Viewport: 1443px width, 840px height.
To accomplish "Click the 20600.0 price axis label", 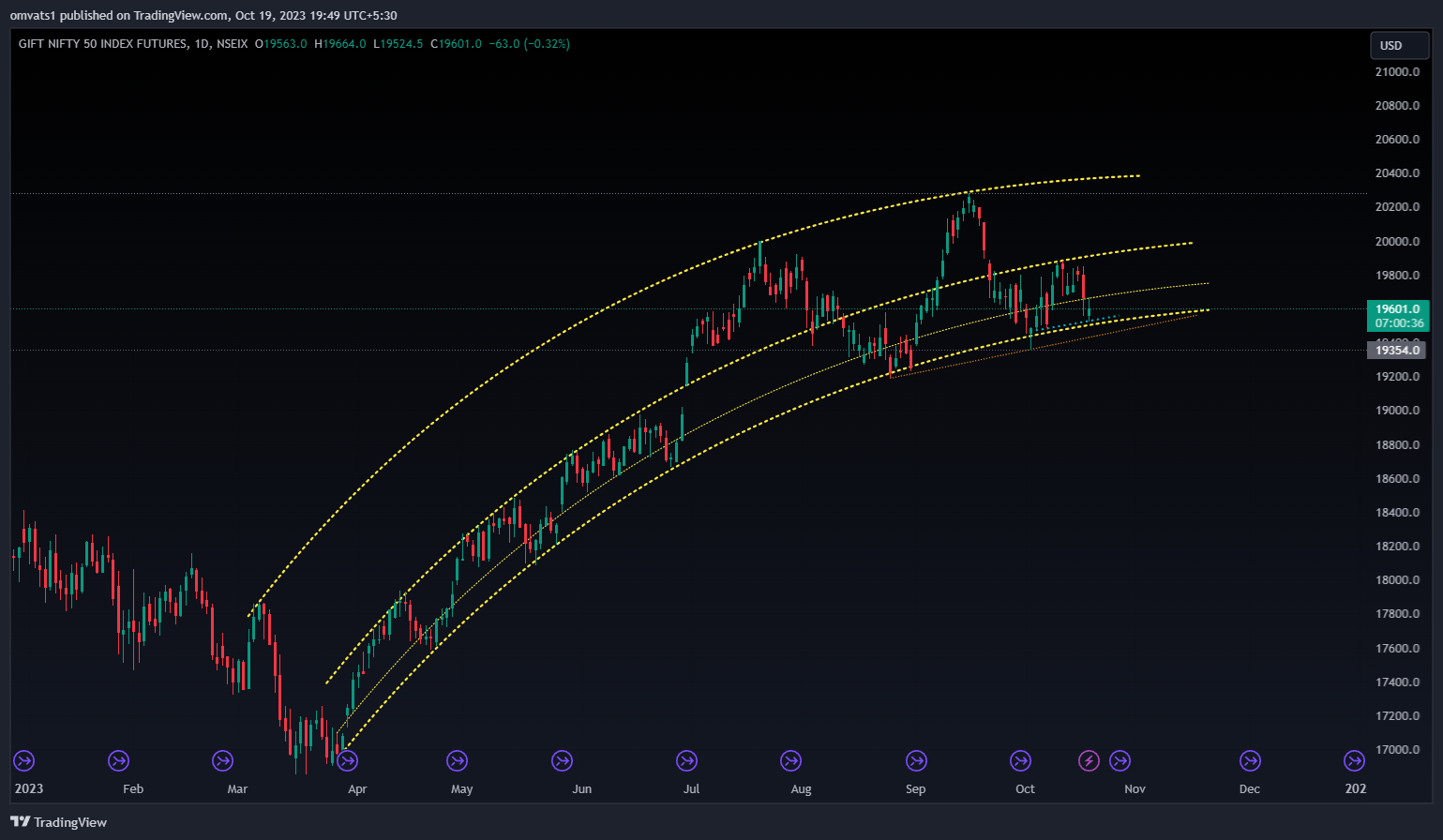I will pyautogui.click(x=1397, y=140).
